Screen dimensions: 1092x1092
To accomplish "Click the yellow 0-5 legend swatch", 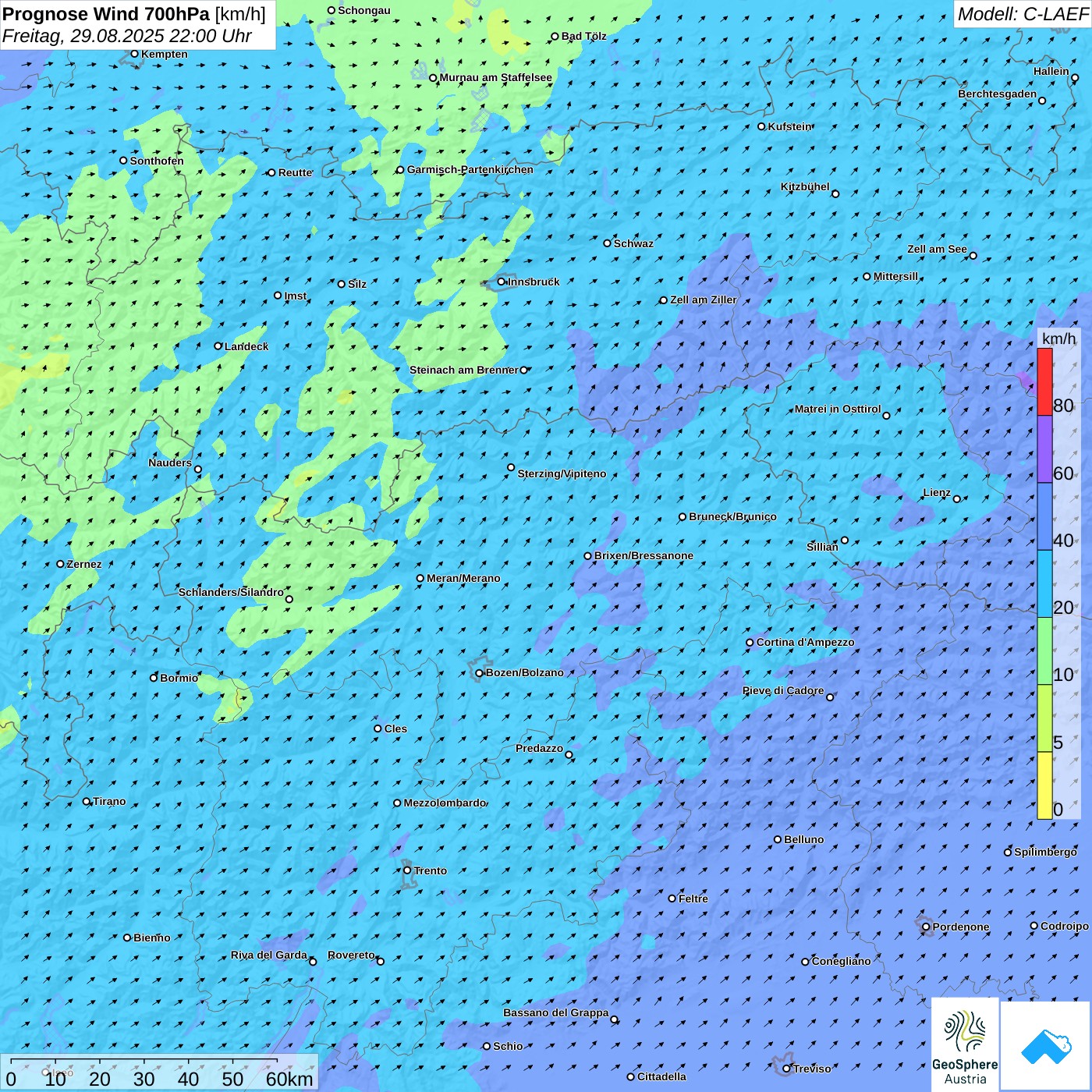I will [1044, 785].
